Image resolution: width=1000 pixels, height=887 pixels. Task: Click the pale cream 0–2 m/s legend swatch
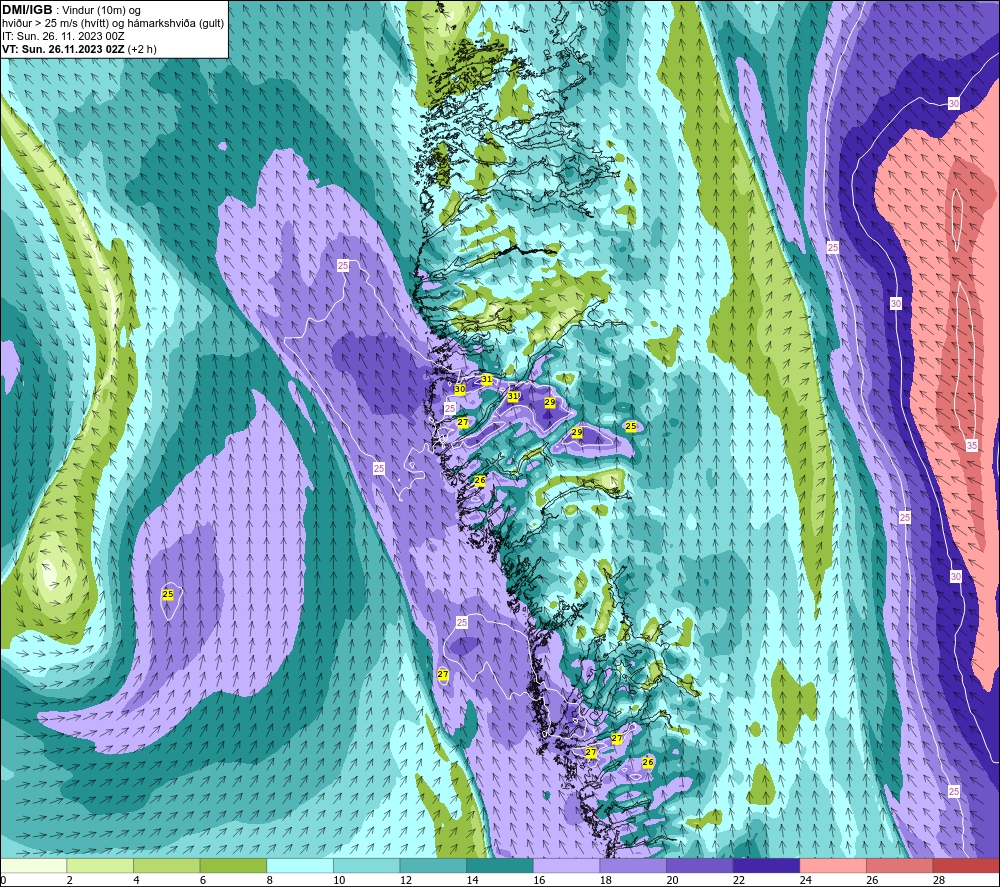coord(33,865)
